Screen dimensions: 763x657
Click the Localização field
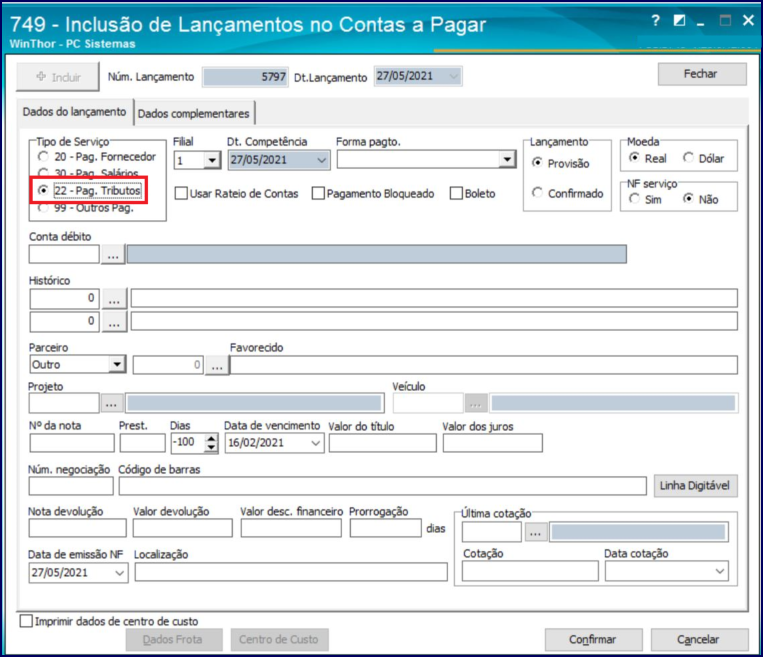click(x=291, y=572)
